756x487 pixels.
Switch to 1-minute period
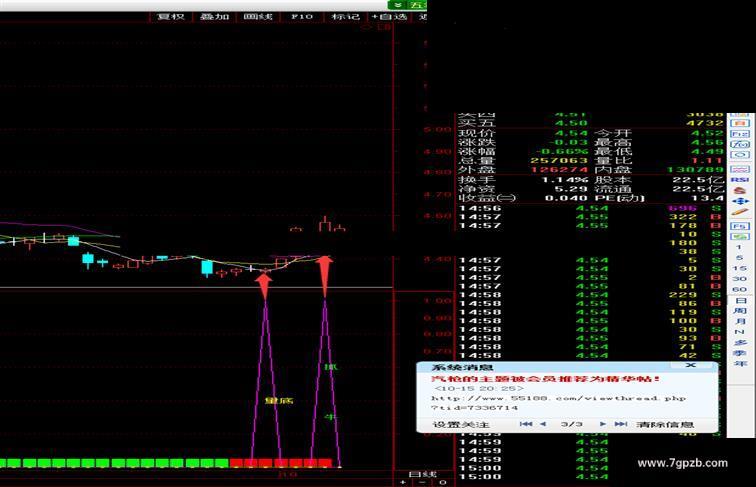pos(740,247)
